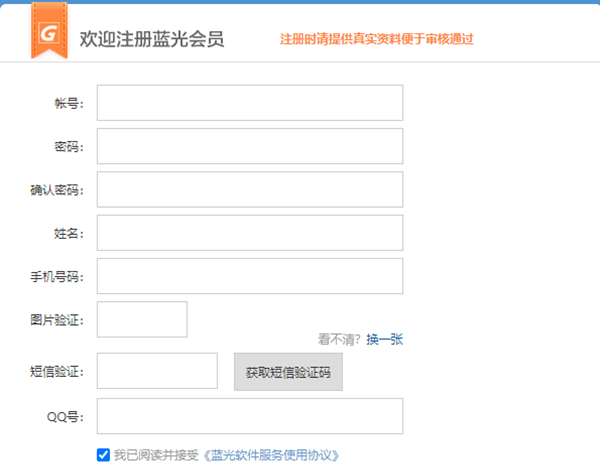Viewport: 600px width, 468px height.
Task: Click the 短信验证 label
Action: (57, 371)
